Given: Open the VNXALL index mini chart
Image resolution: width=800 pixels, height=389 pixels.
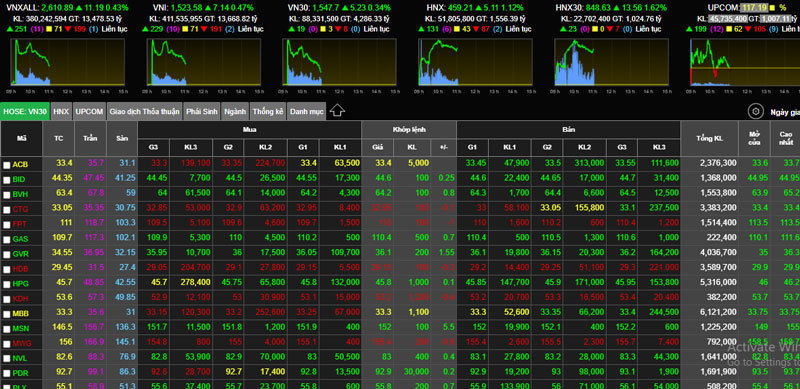Looking at the screenshot, I should click(67, 62).
